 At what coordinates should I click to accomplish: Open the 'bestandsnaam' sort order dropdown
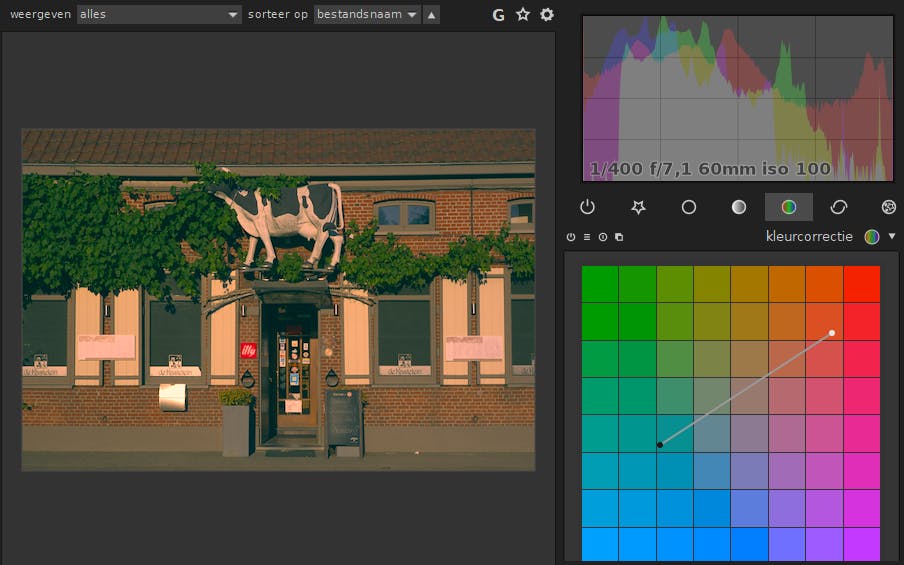[x=367, y=14]
